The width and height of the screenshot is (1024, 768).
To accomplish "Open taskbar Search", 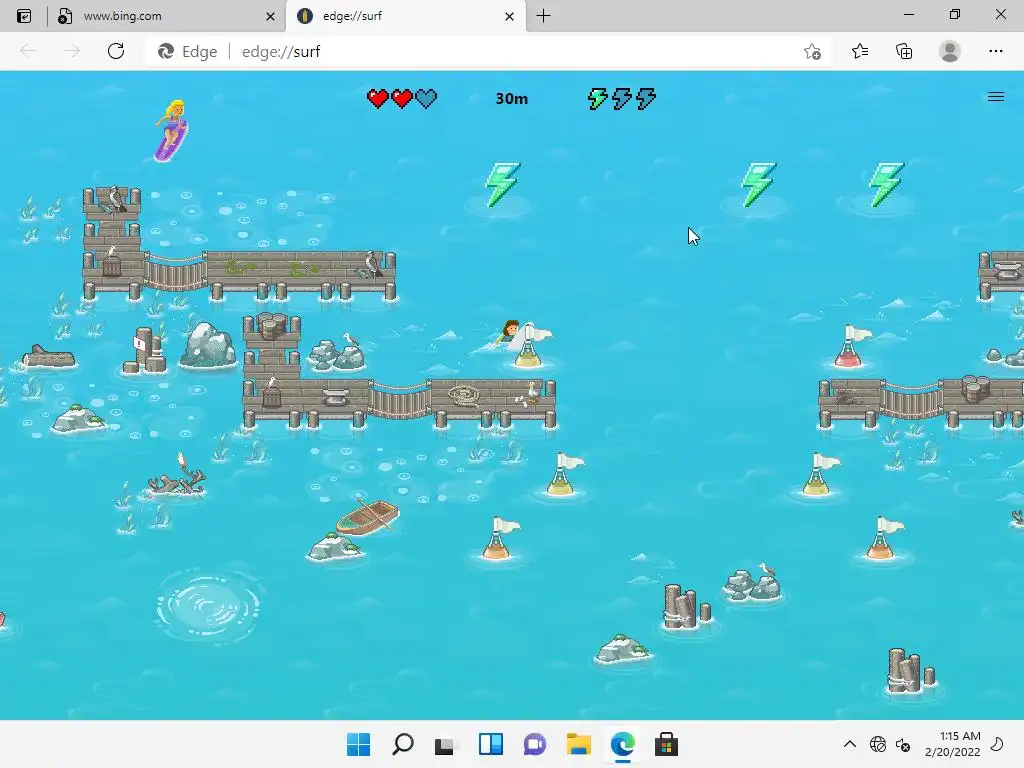I will coord(403,744).
